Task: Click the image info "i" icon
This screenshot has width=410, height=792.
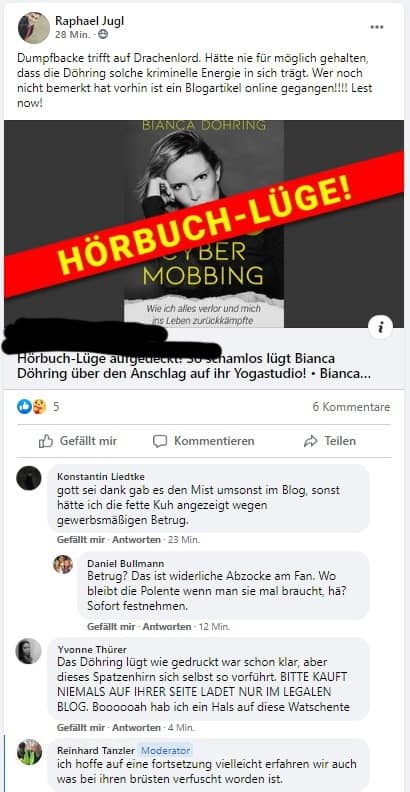Action: tap(380, 327)
